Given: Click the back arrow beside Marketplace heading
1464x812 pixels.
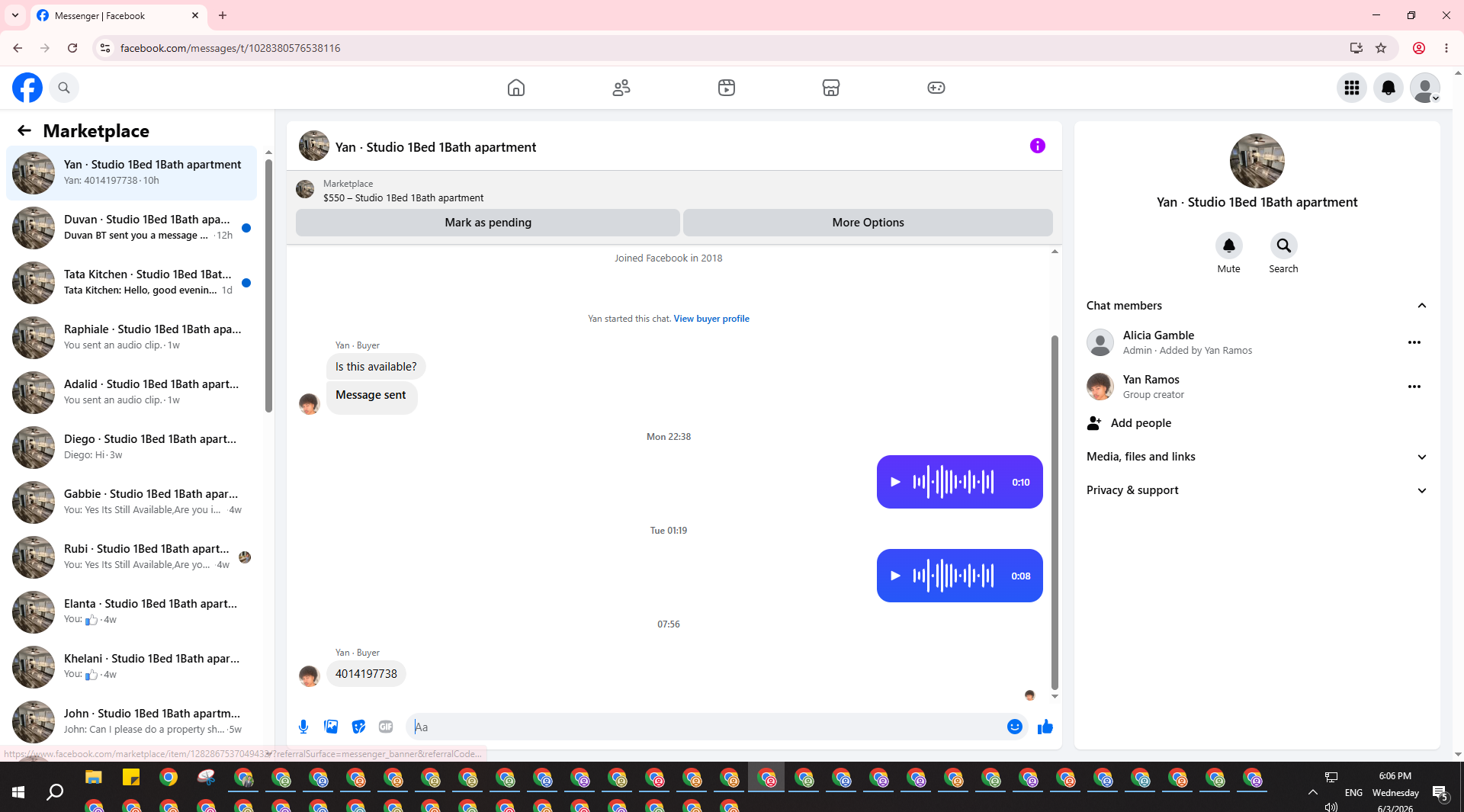Looking at the screenshot, I should point(24,130).
